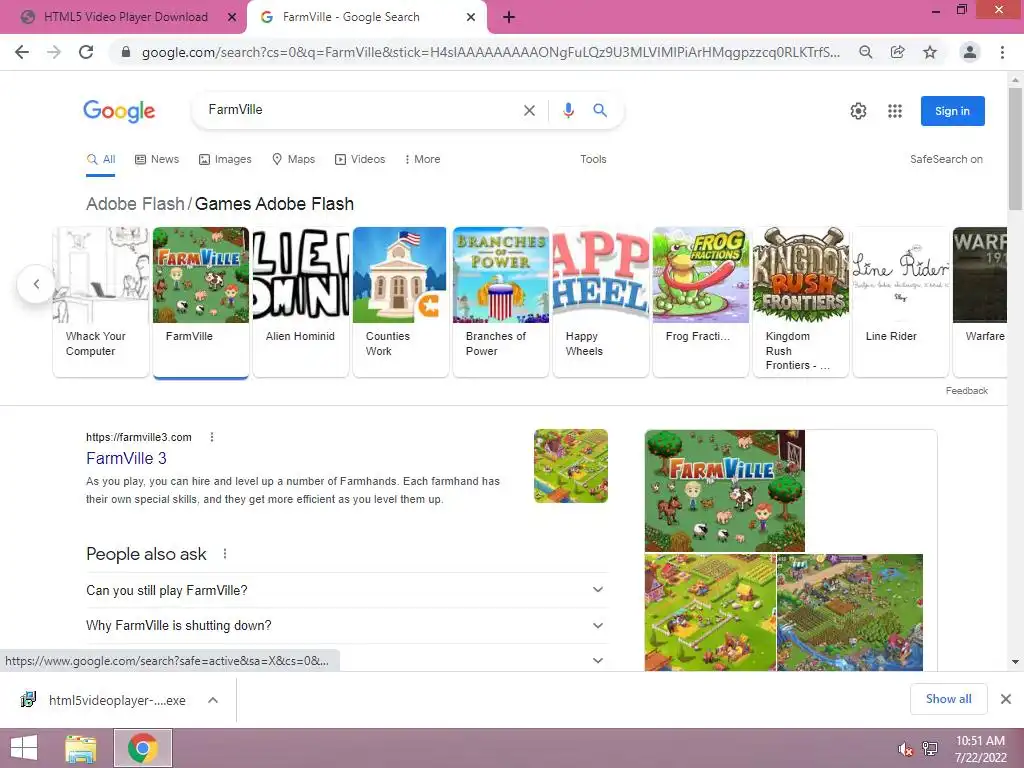The image size is (1024, 768).
Task: Expand 'Can you still play FarmVille?' question
Action: pyautogui.click(x=347, y=590)
